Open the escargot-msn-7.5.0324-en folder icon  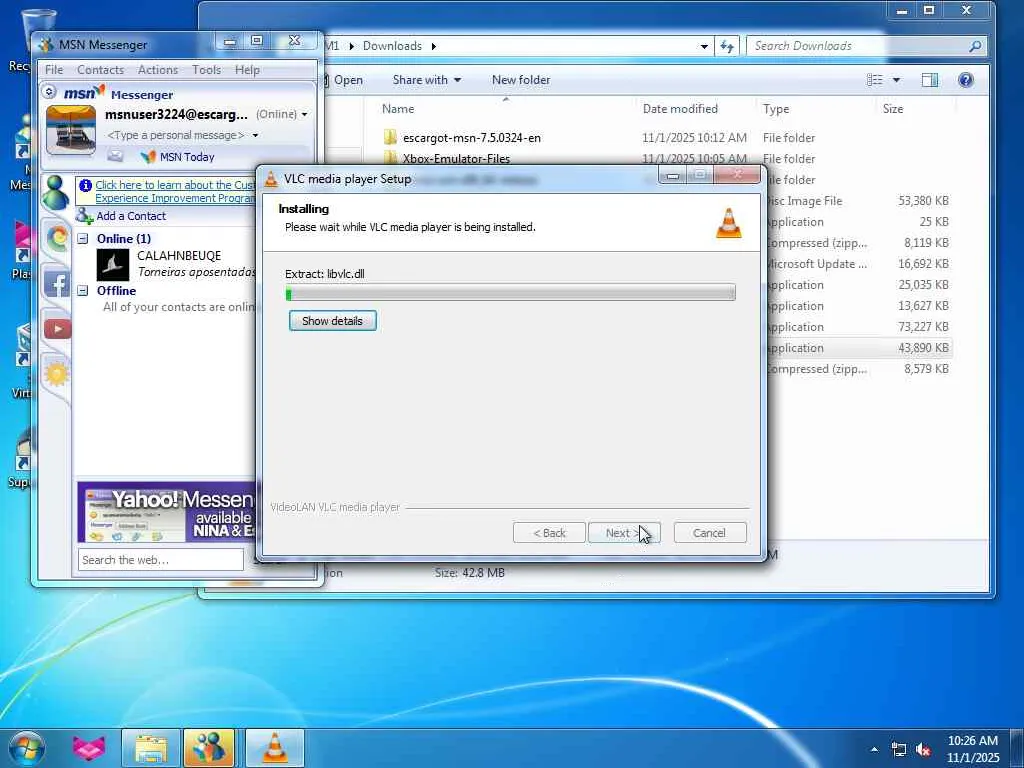coord(390,137)
